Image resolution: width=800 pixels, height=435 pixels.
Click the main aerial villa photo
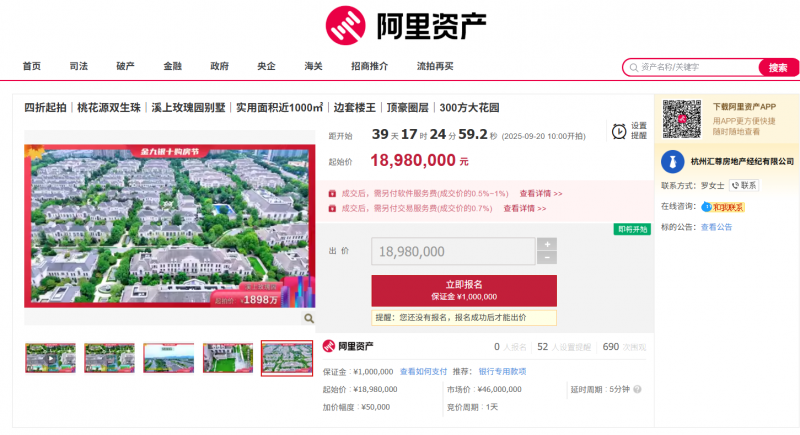(x=169, y=226)
